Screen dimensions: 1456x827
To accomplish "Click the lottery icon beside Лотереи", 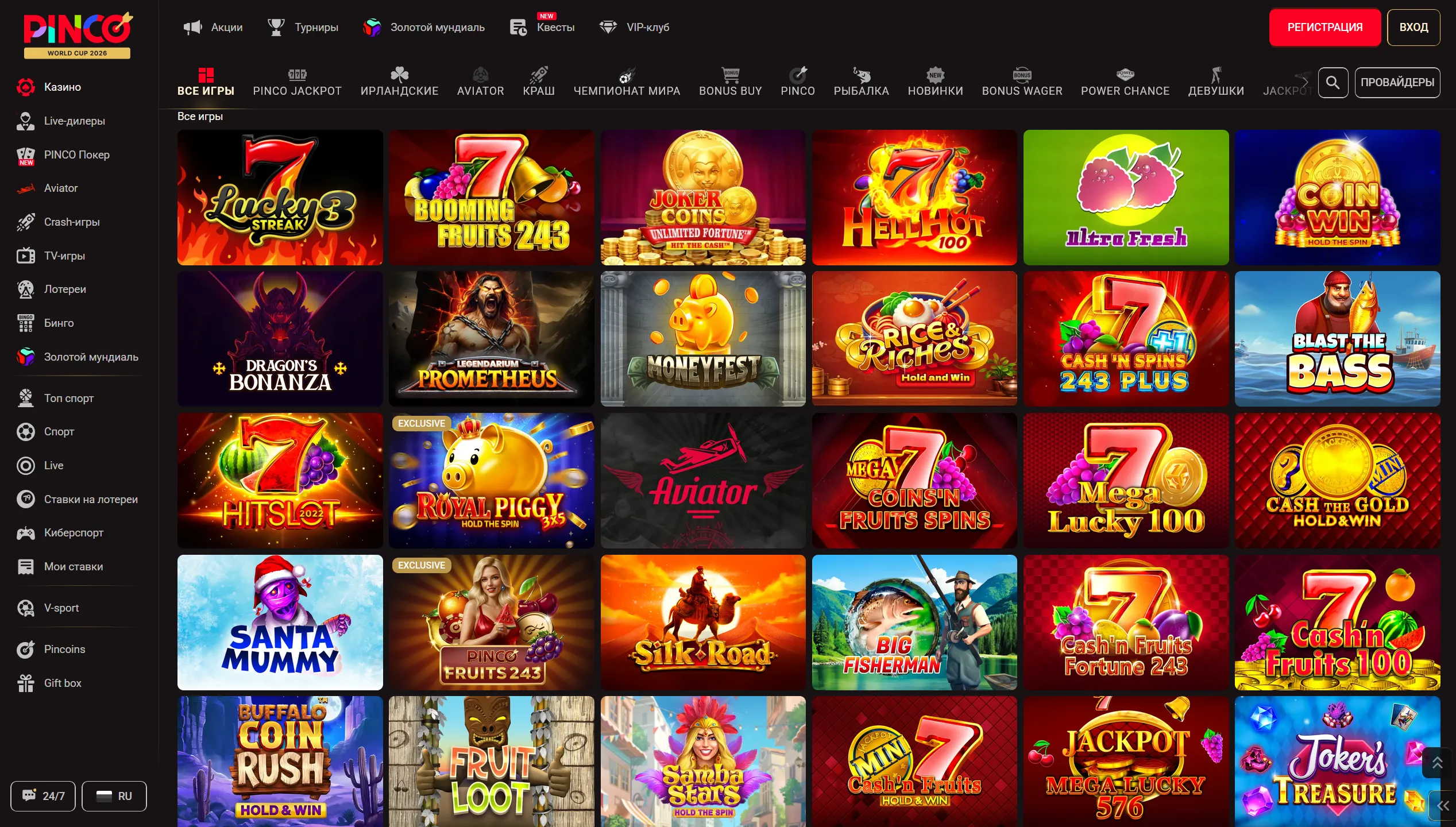I will [25, 289].
